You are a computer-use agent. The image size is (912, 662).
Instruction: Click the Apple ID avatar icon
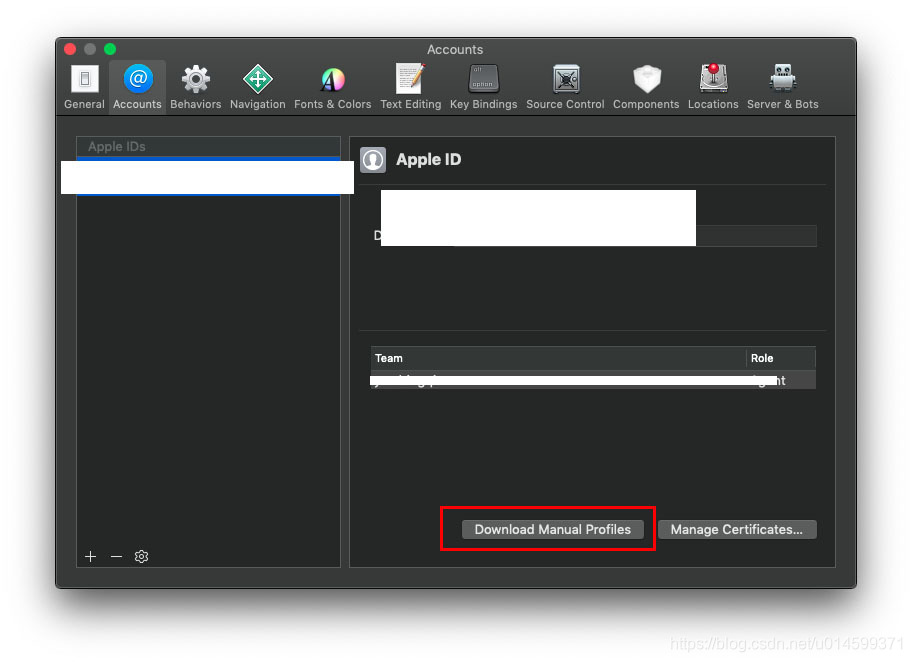click(373, 160)
